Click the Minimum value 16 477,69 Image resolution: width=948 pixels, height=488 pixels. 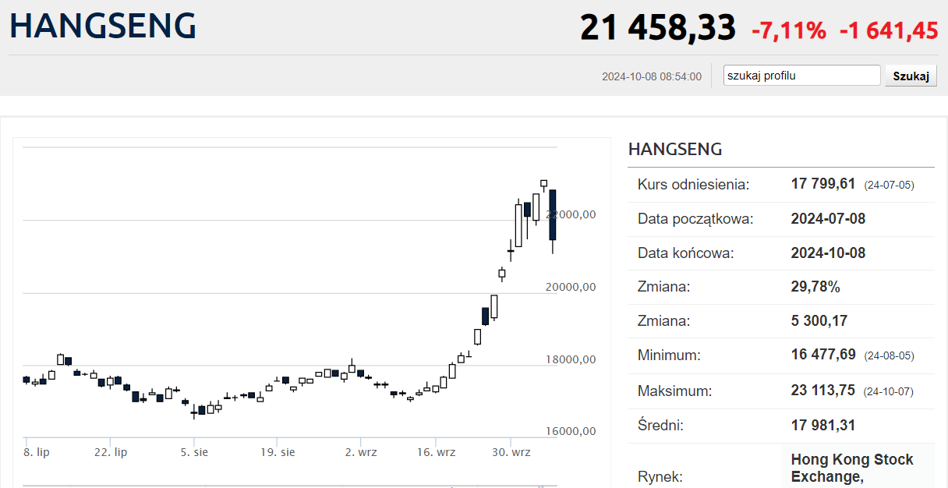click(823, 355)
